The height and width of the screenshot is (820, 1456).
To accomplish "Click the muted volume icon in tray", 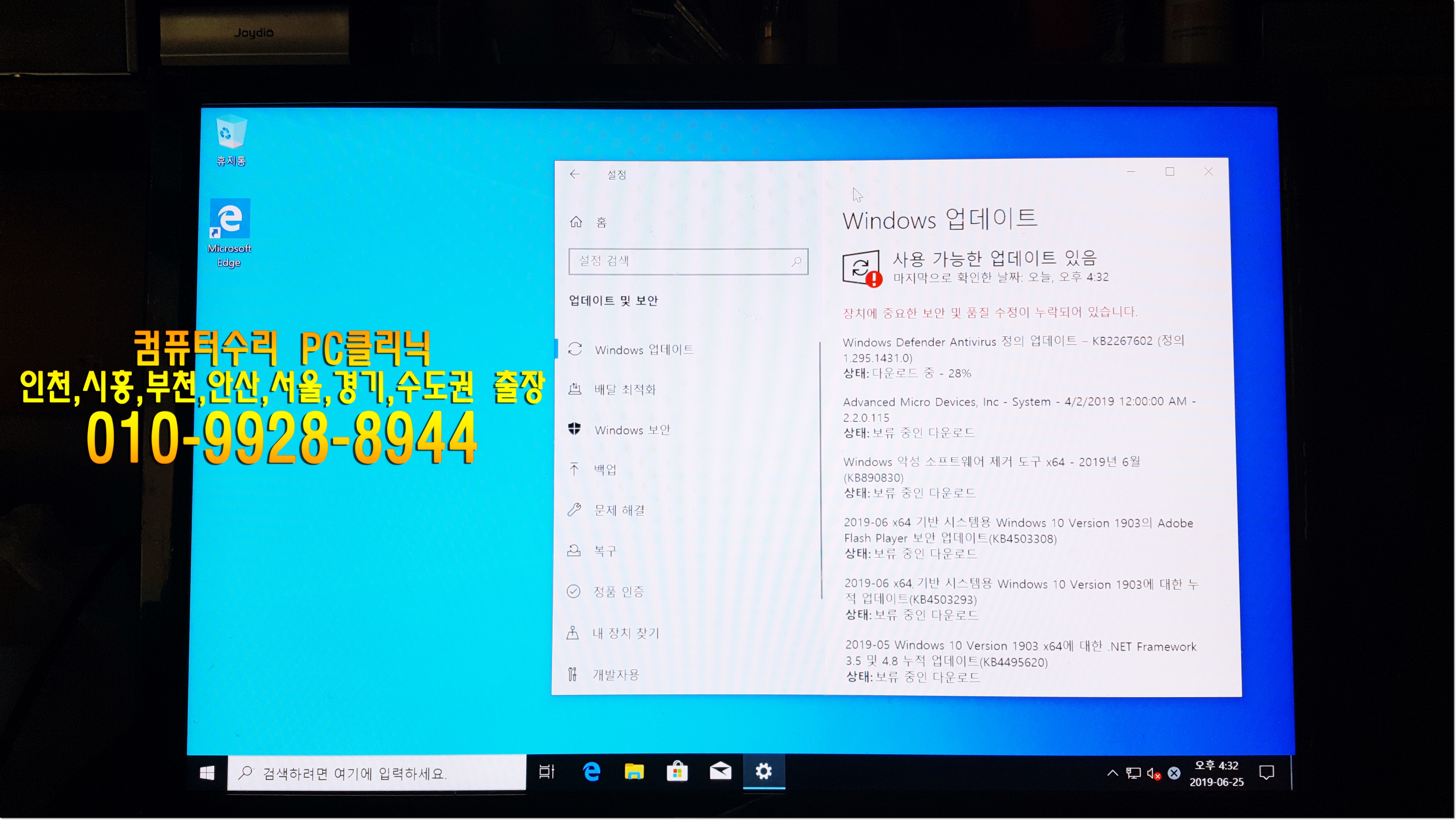I will [x=1154, y=774].
